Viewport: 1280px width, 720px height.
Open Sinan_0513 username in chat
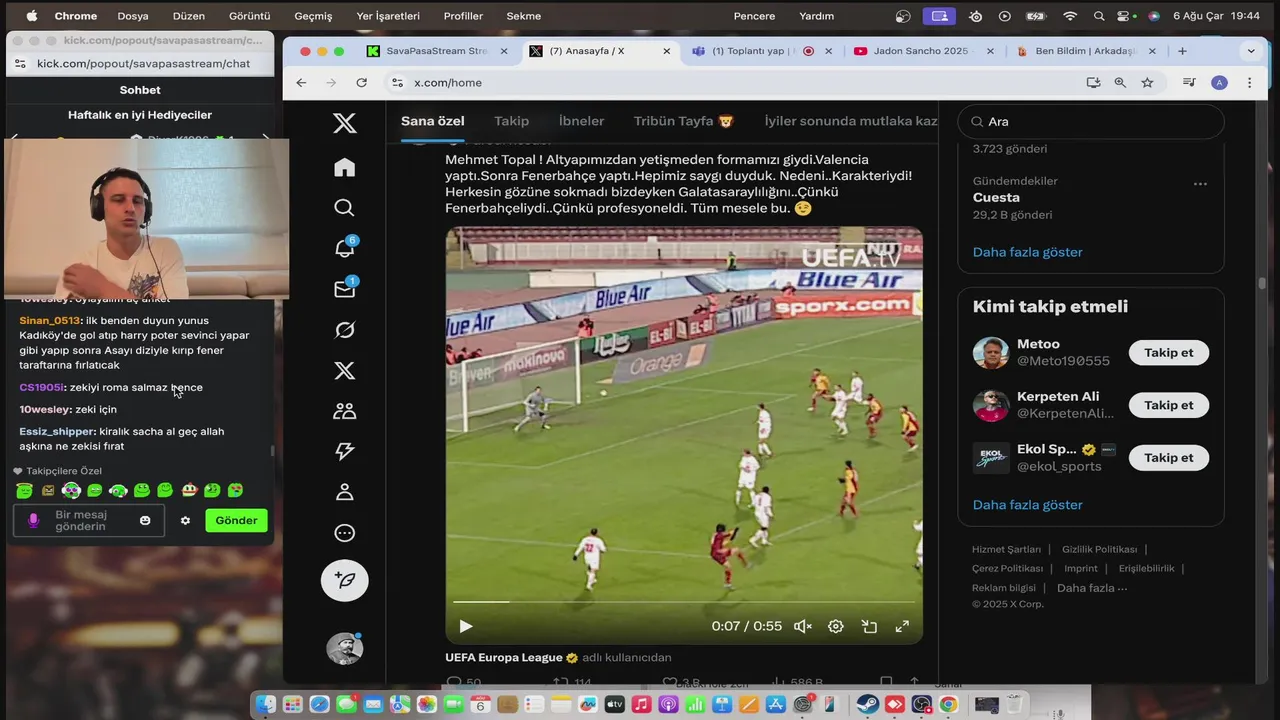[x=49, y=320]
